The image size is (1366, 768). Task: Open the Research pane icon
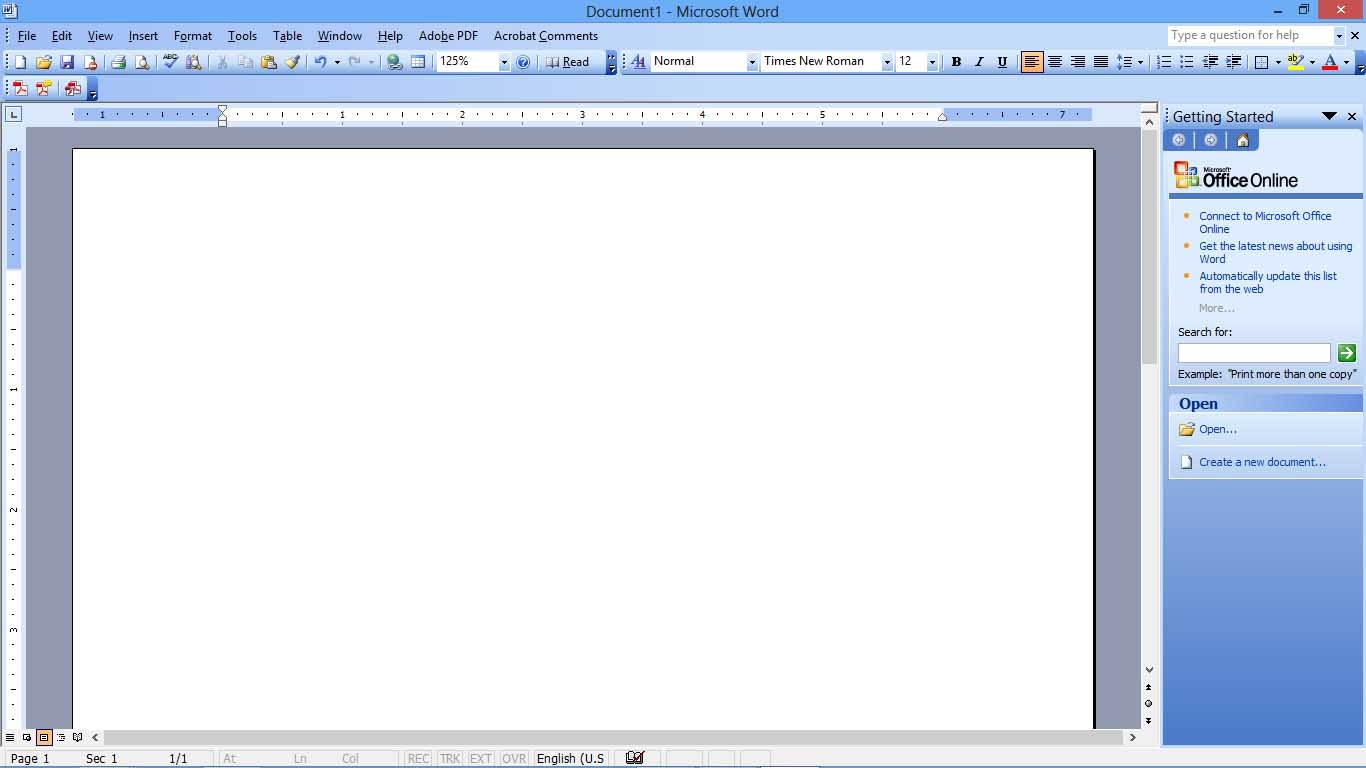193,61
